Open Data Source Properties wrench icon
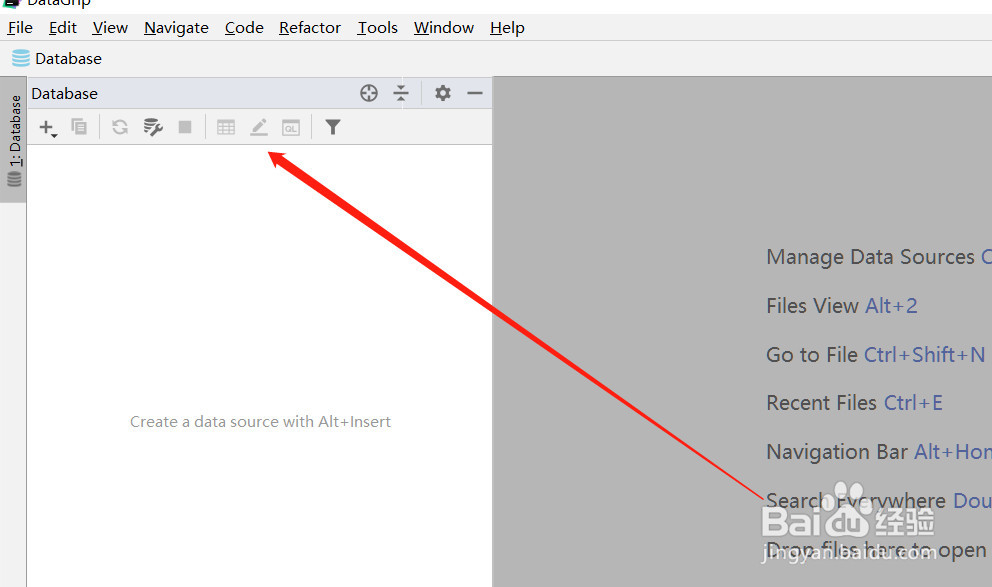 pos(152,127)
